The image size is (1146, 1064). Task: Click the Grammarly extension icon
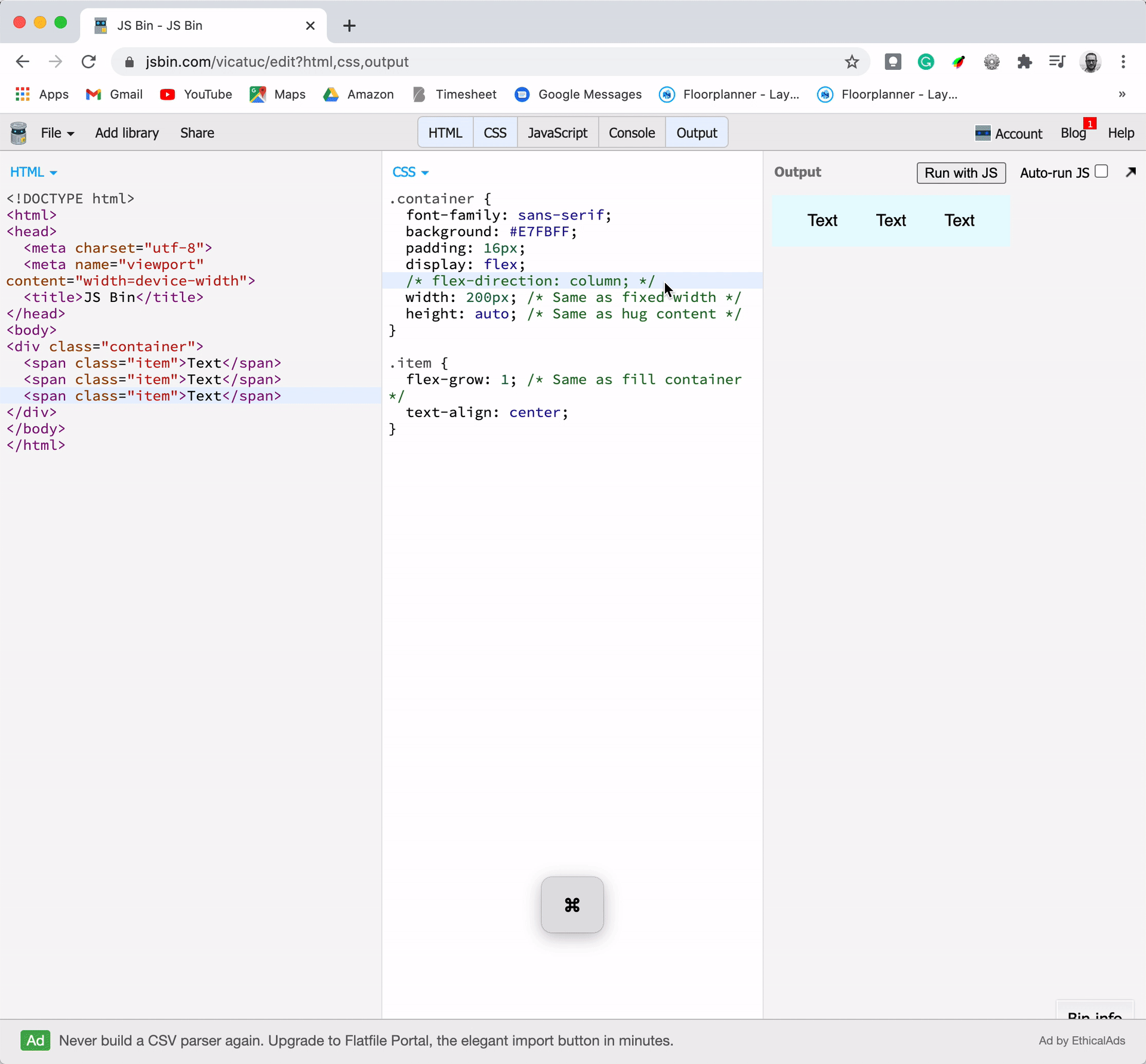[926, 62]
